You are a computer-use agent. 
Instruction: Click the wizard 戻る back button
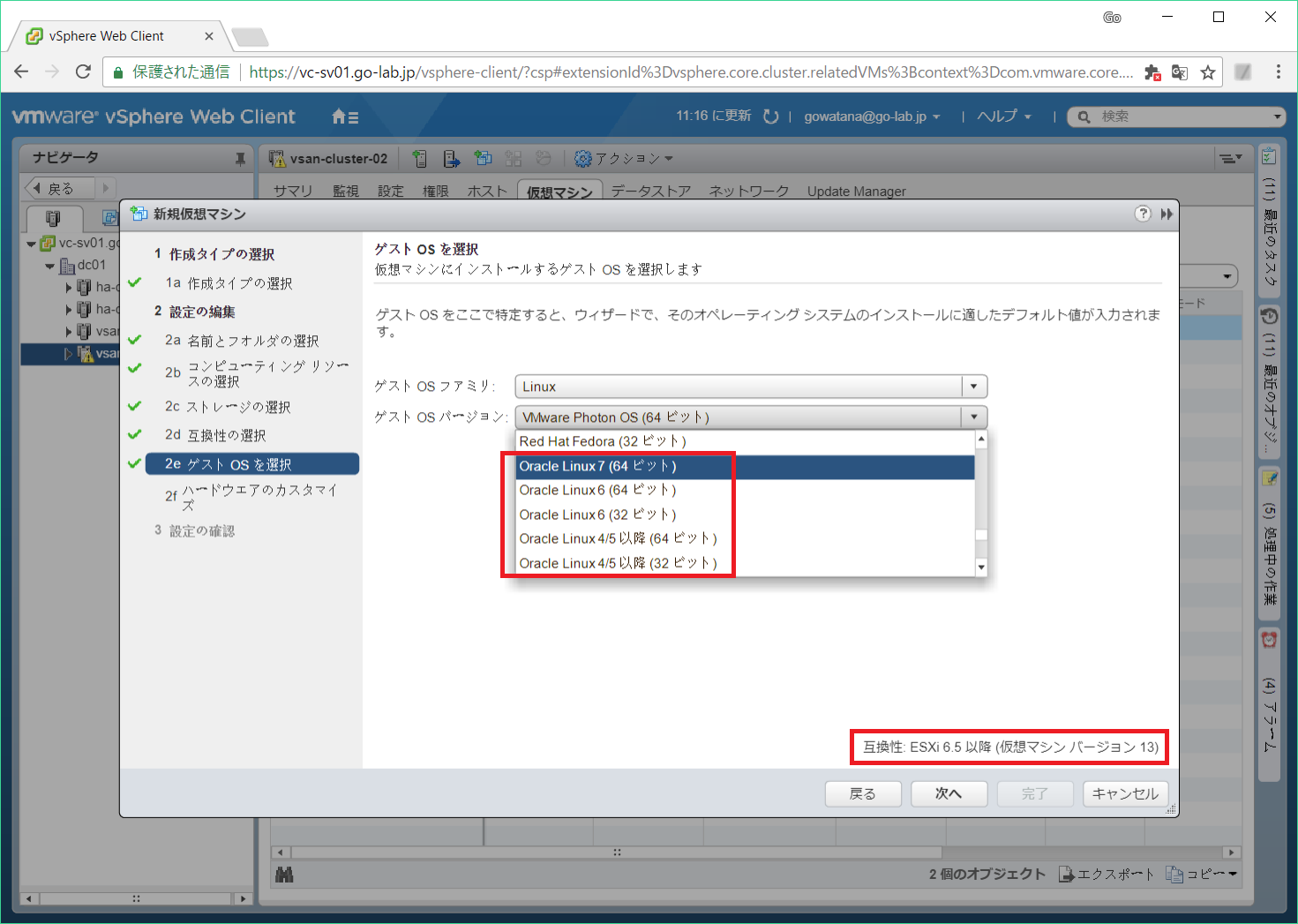[x=863, y=794]
